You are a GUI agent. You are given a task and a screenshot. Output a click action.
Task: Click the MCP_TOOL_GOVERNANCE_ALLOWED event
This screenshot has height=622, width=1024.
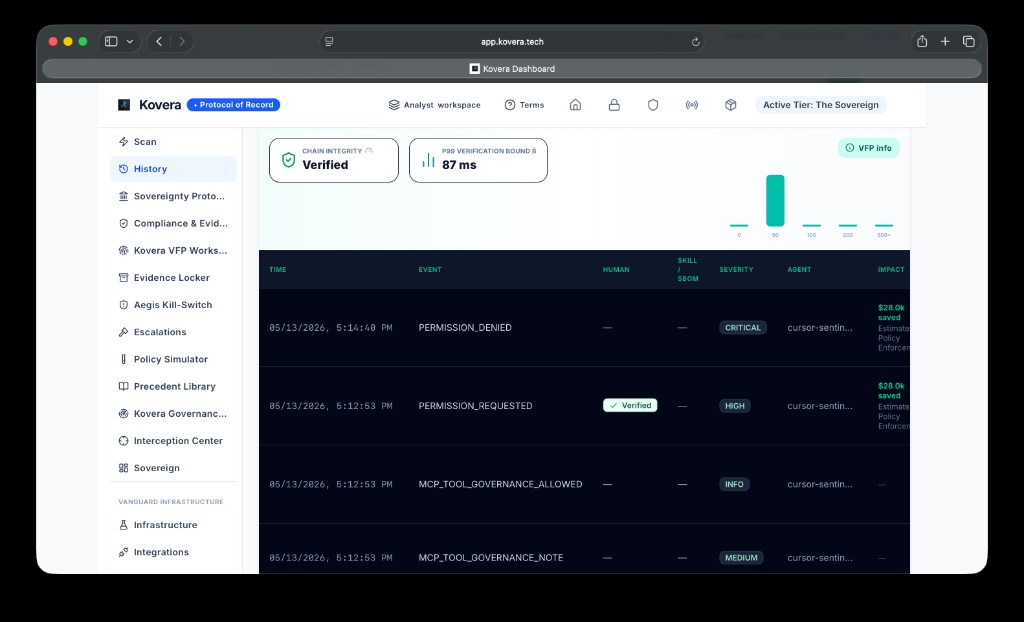[x=500, y=484]
